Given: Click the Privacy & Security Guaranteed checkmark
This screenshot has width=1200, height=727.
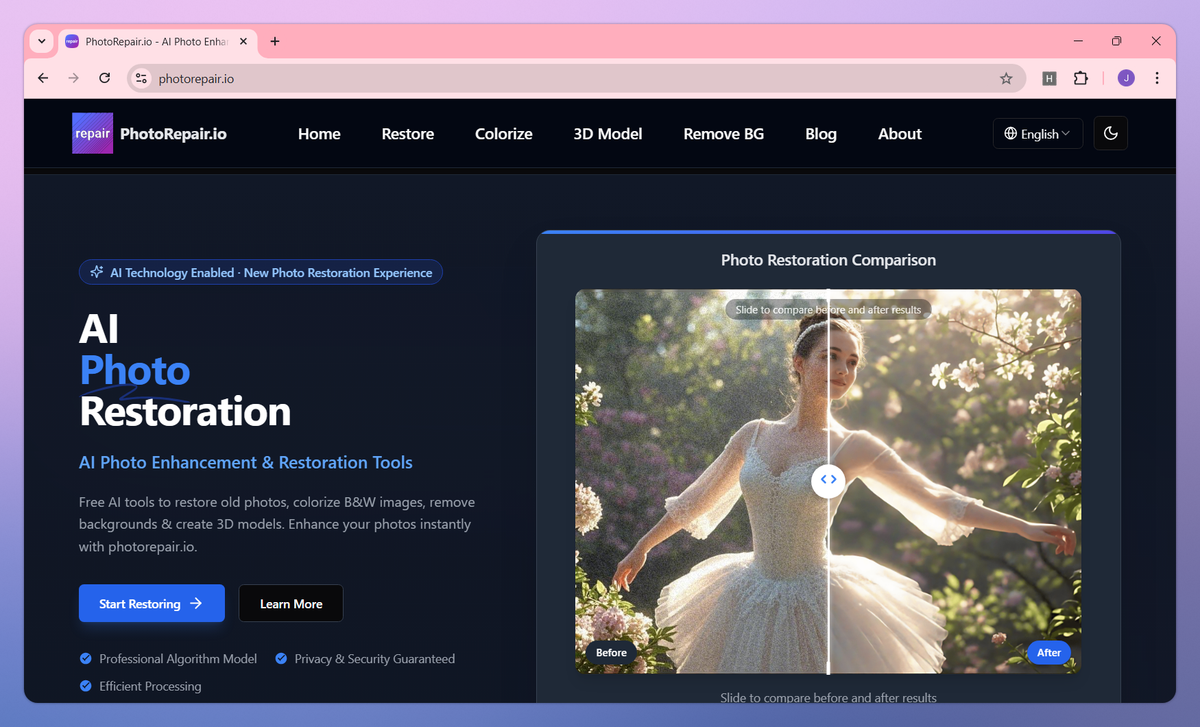Looking at the screenshot, I should point(281,658).
